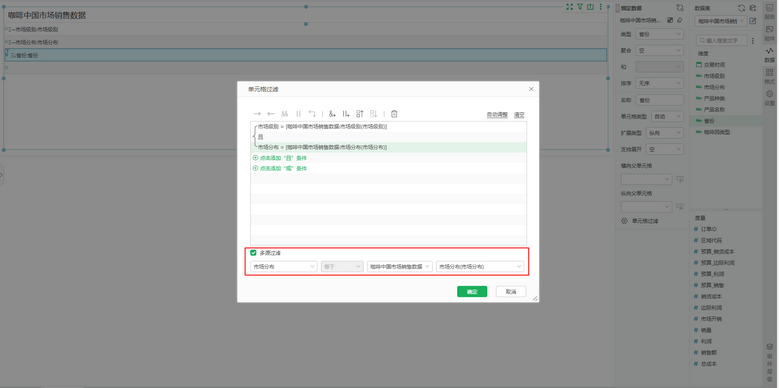Click the outdent left arrow in filter toolbar
The height and width of the screenshot is (388, 779).
pos(271,114)
